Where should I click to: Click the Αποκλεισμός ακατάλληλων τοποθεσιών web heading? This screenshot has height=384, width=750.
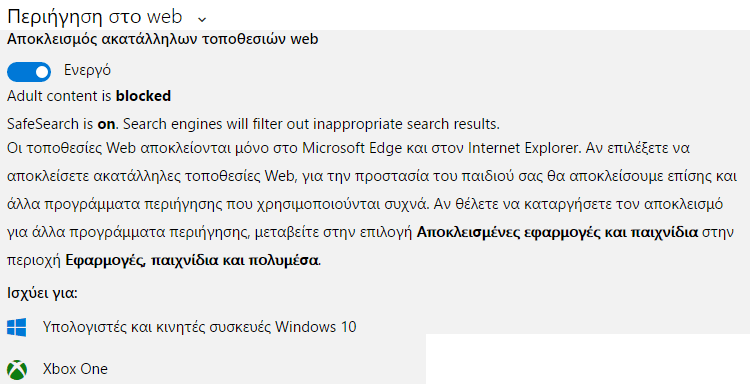pos(163,39)
